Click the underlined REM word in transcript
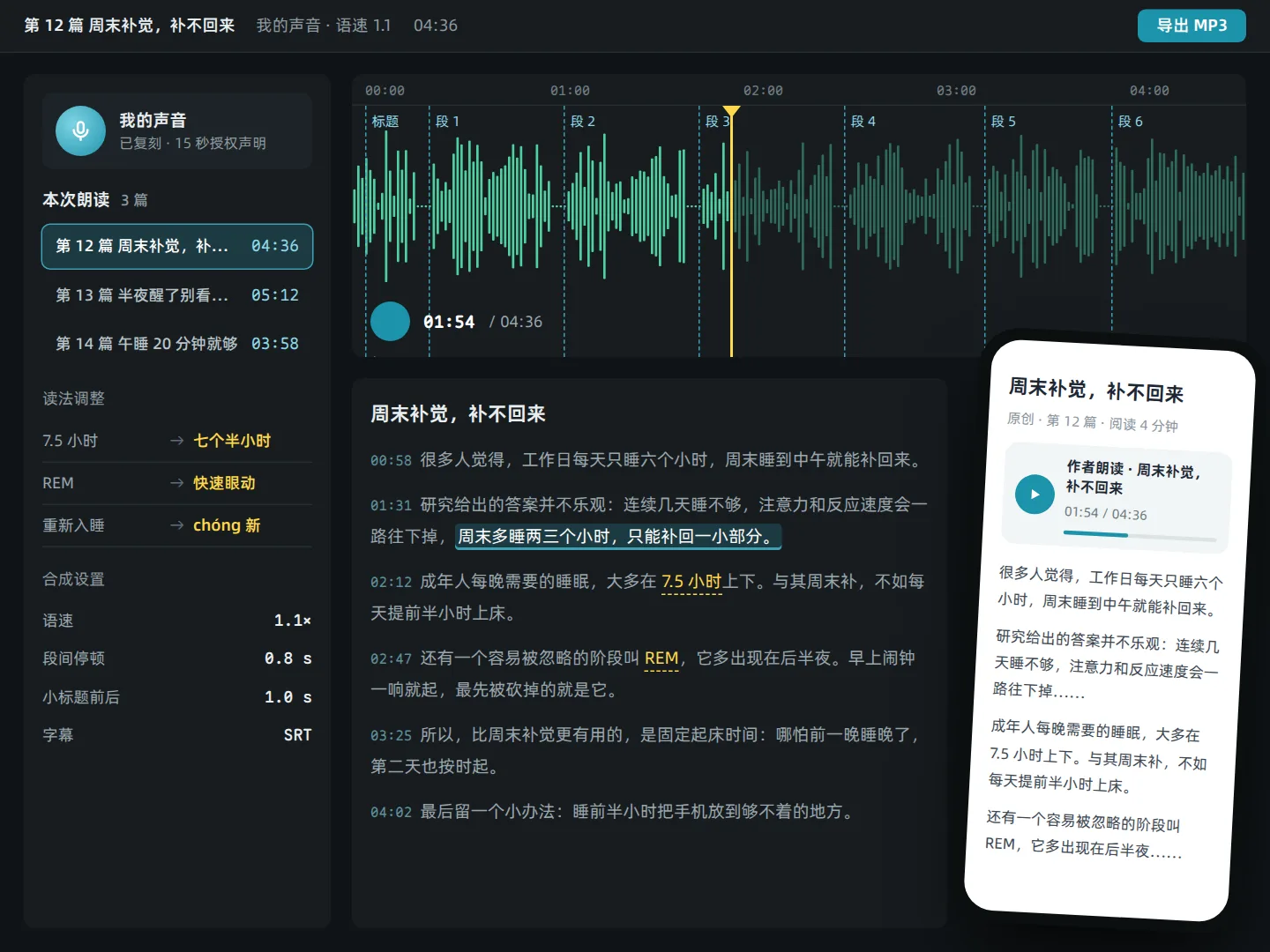 661,658
